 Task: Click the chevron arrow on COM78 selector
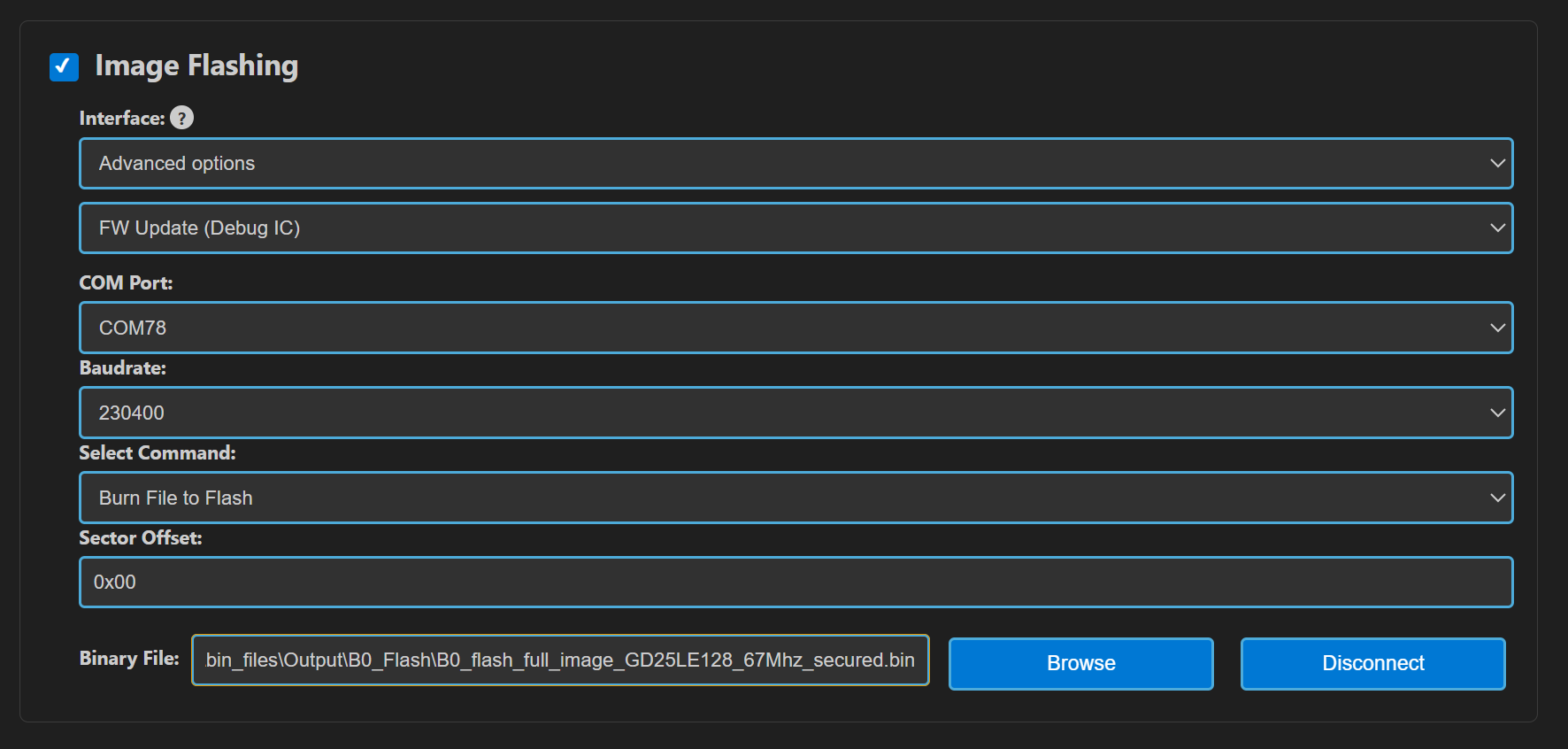[x=1497, y=328]
